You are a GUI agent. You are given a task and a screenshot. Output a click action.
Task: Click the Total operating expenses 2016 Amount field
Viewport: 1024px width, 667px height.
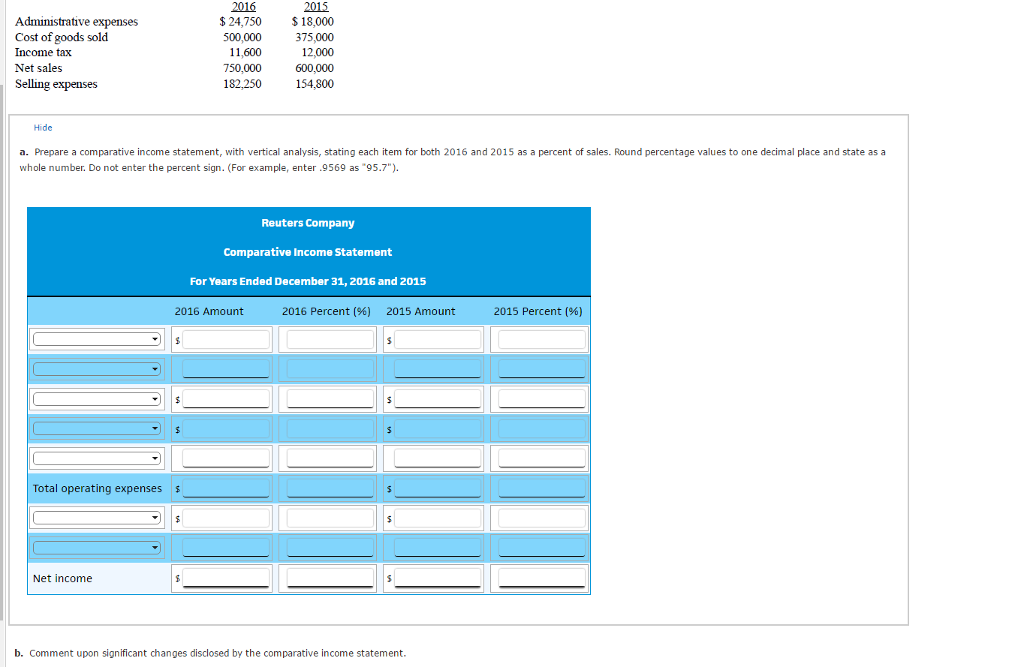tap(228, 488)
